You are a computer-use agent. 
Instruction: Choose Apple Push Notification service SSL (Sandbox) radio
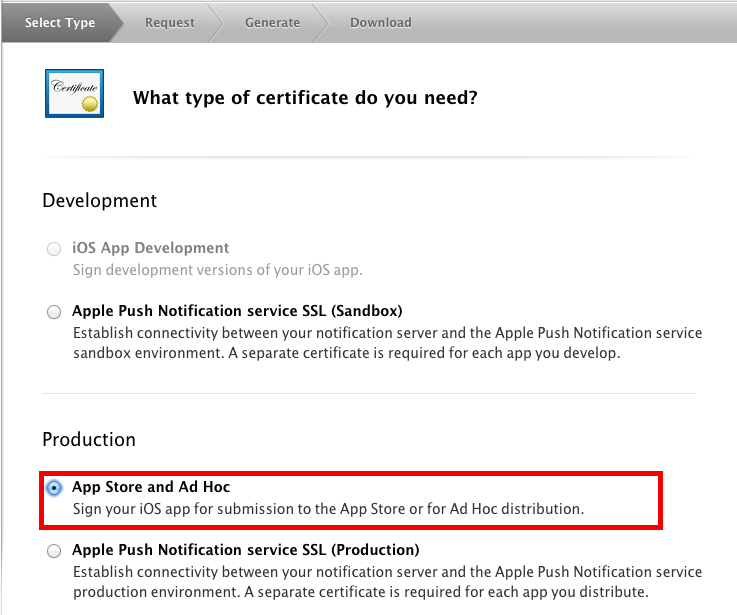click(x=54, y=312)
